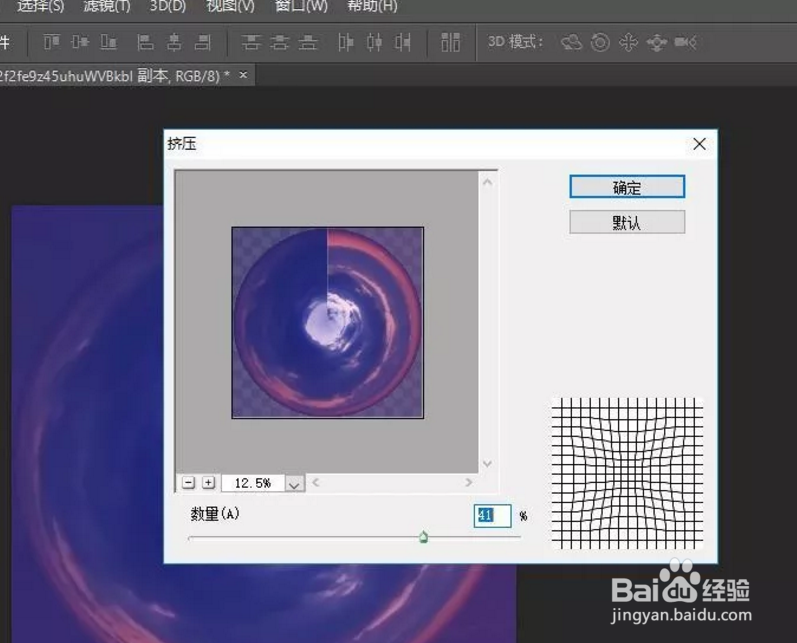Click the align vertical centers icon
The height and width of the screenshot is (643, 797).
(x=80, y=42)
